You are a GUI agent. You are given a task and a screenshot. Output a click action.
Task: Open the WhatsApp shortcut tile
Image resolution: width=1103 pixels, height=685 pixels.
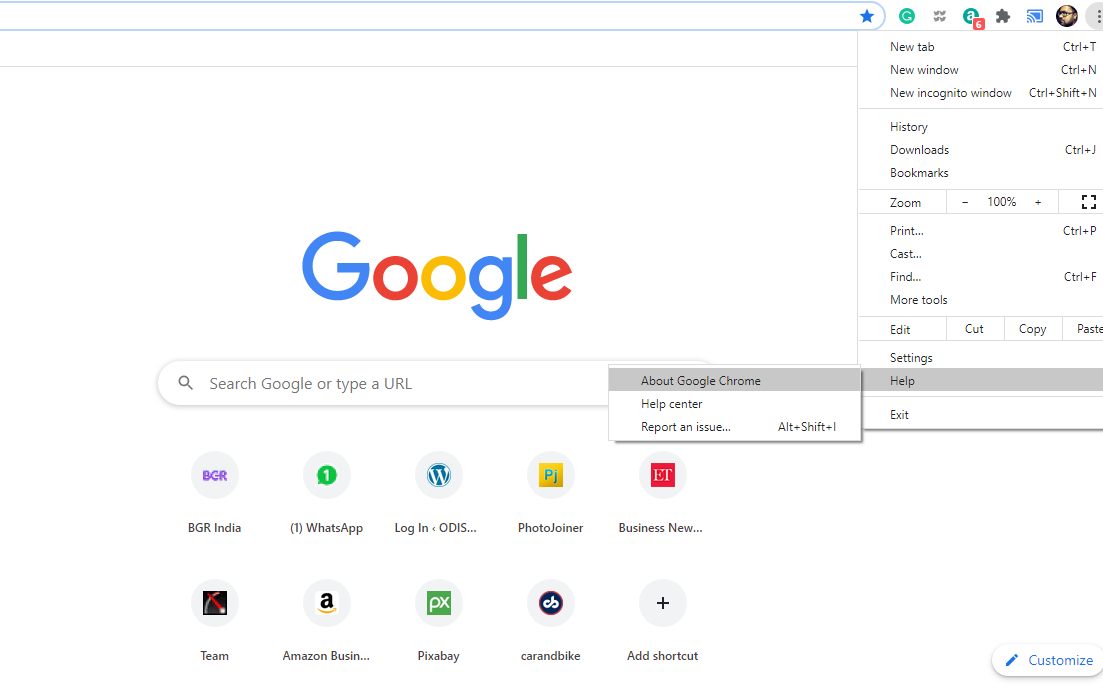[327, 476]
